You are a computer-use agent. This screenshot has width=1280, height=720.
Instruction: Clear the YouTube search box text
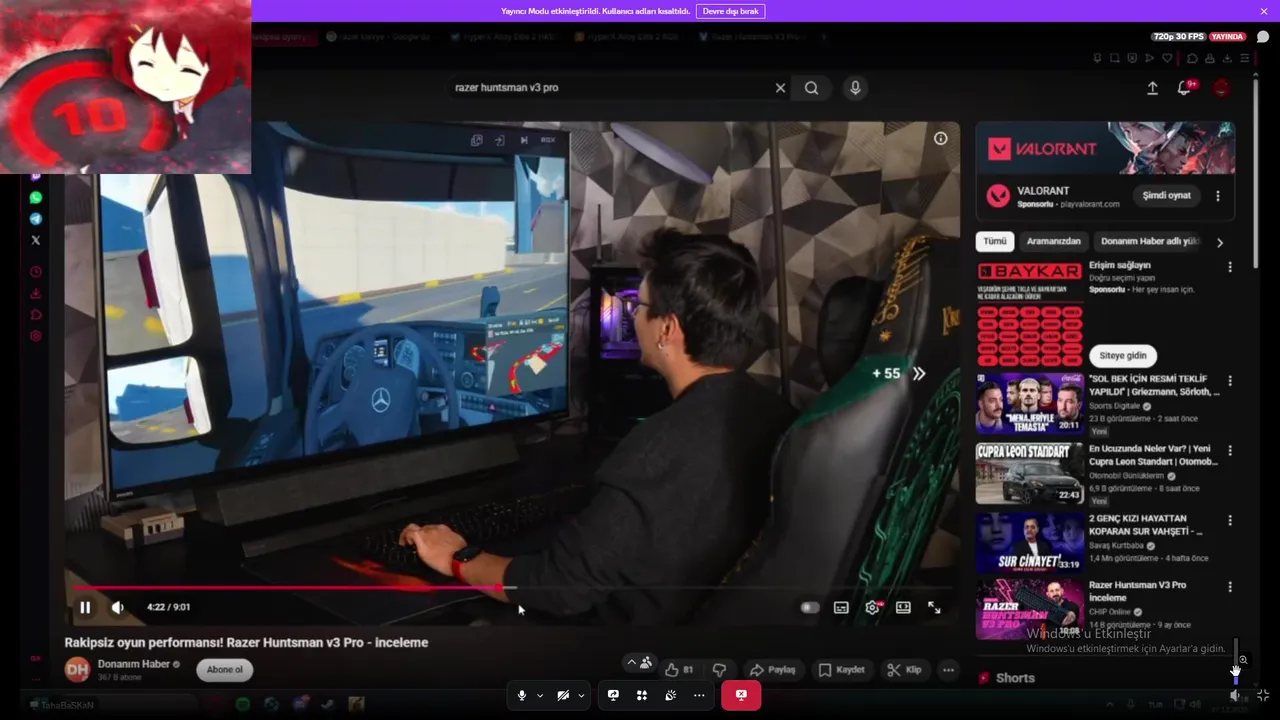coord(780,88)
